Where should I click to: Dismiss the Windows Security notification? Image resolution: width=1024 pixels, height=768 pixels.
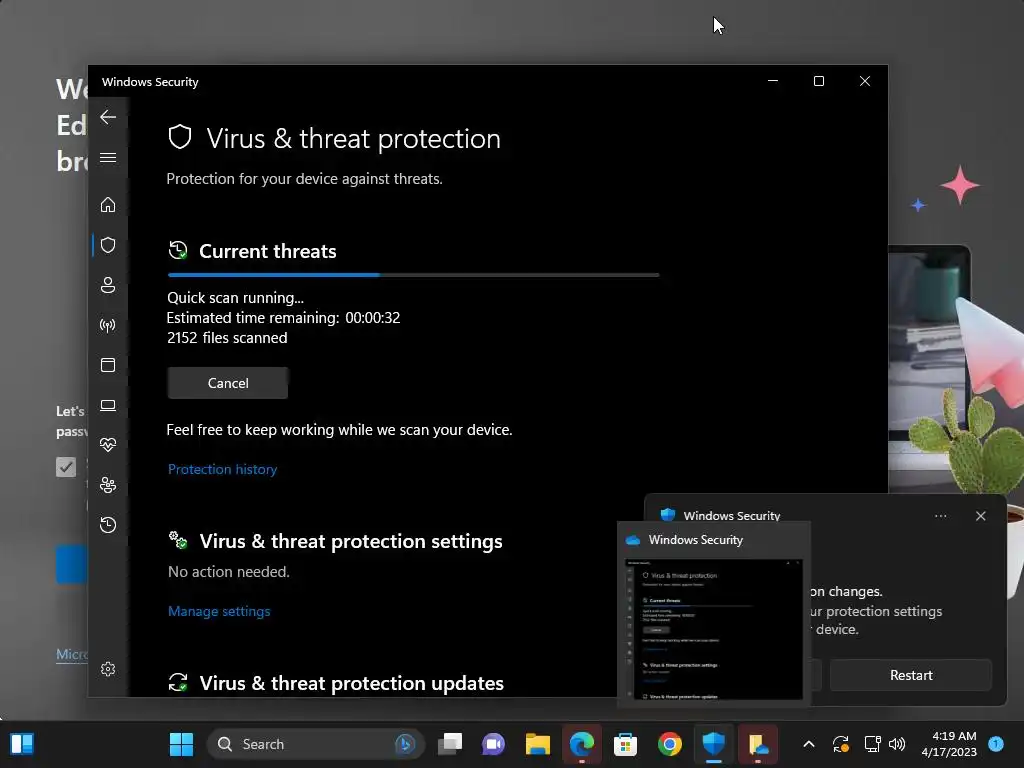tap(980, 516)
